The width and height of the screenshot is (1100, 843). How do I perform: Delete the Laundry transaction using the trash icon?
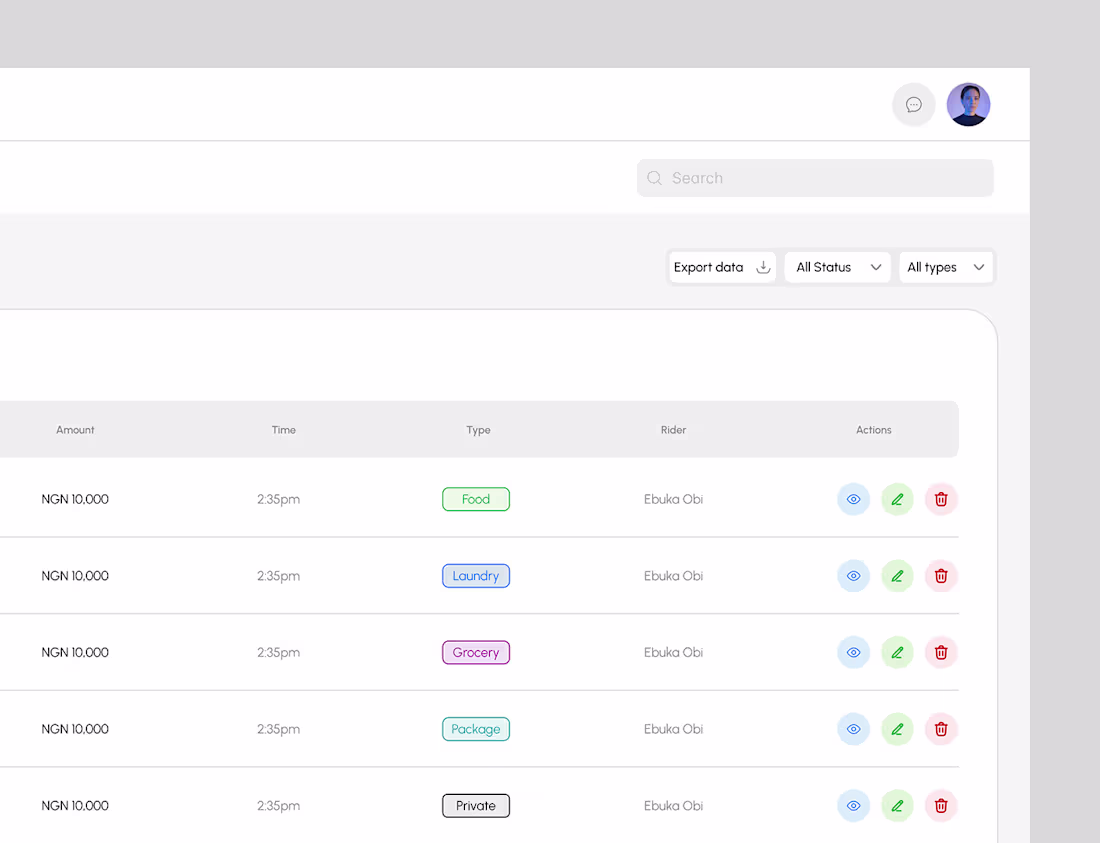941,575
